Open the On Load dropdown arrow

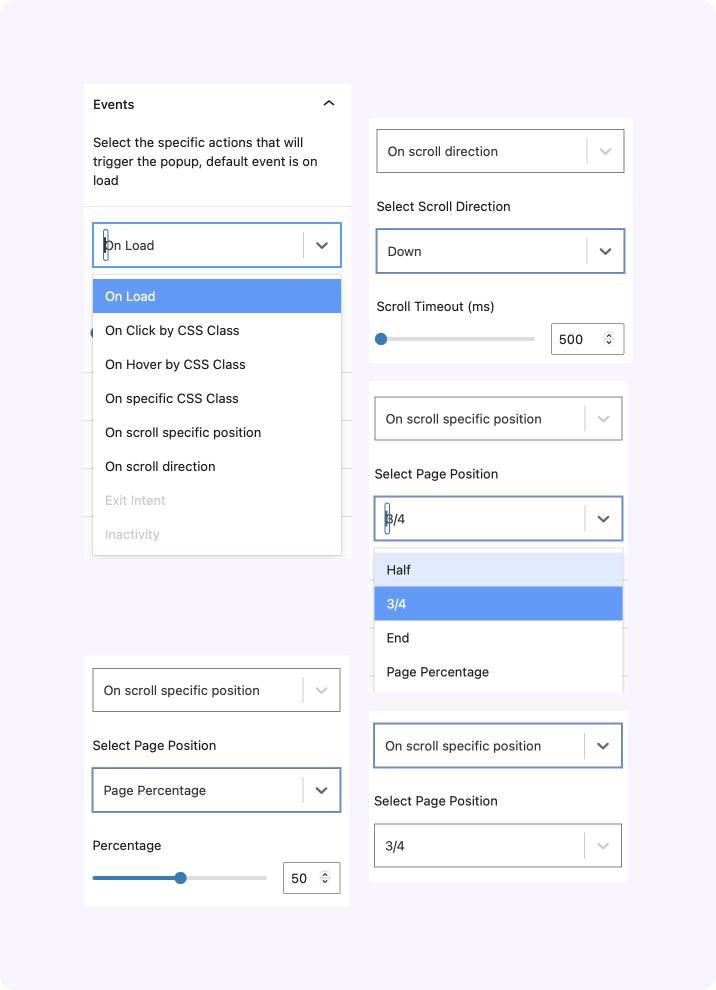click(321, 245)
